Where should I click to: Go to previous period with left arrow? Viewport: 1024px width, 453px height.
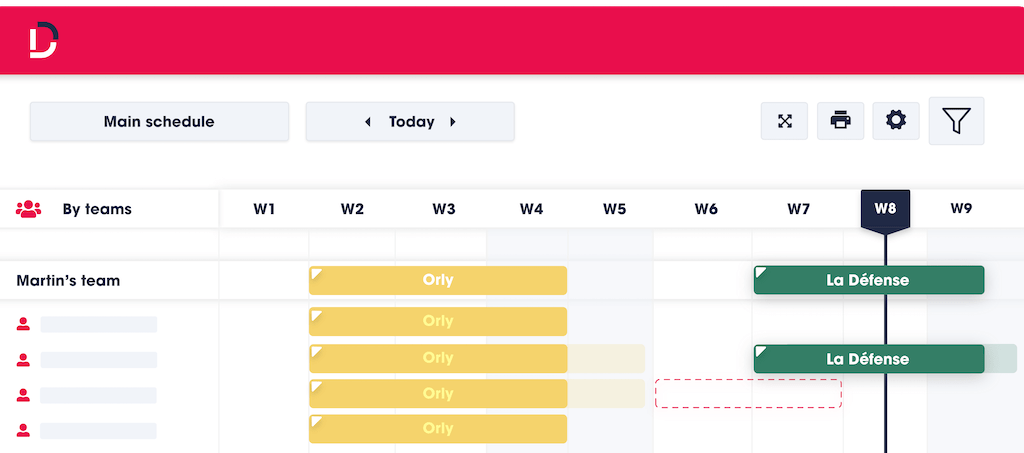point(367,122)
